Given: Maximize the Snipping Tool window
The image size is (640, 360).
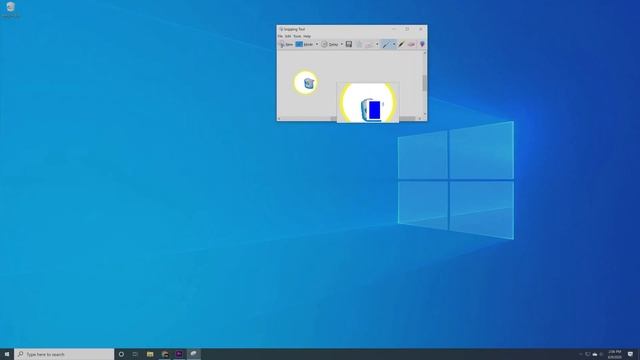Looking at the screenshot, I should (x=407, y=29).
